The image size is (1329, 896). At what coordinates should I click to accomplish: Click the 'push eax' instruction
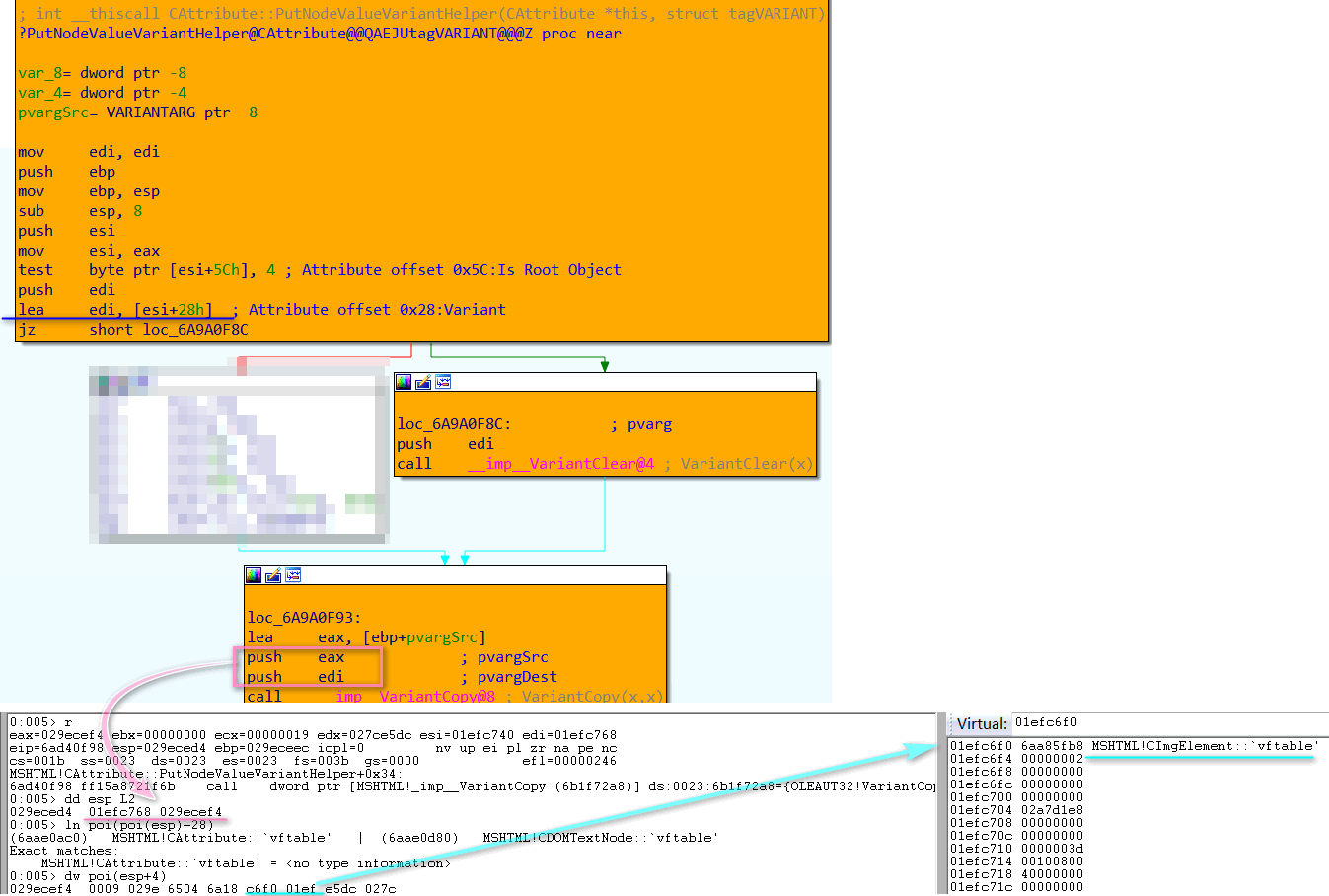[x=296, y=657]
